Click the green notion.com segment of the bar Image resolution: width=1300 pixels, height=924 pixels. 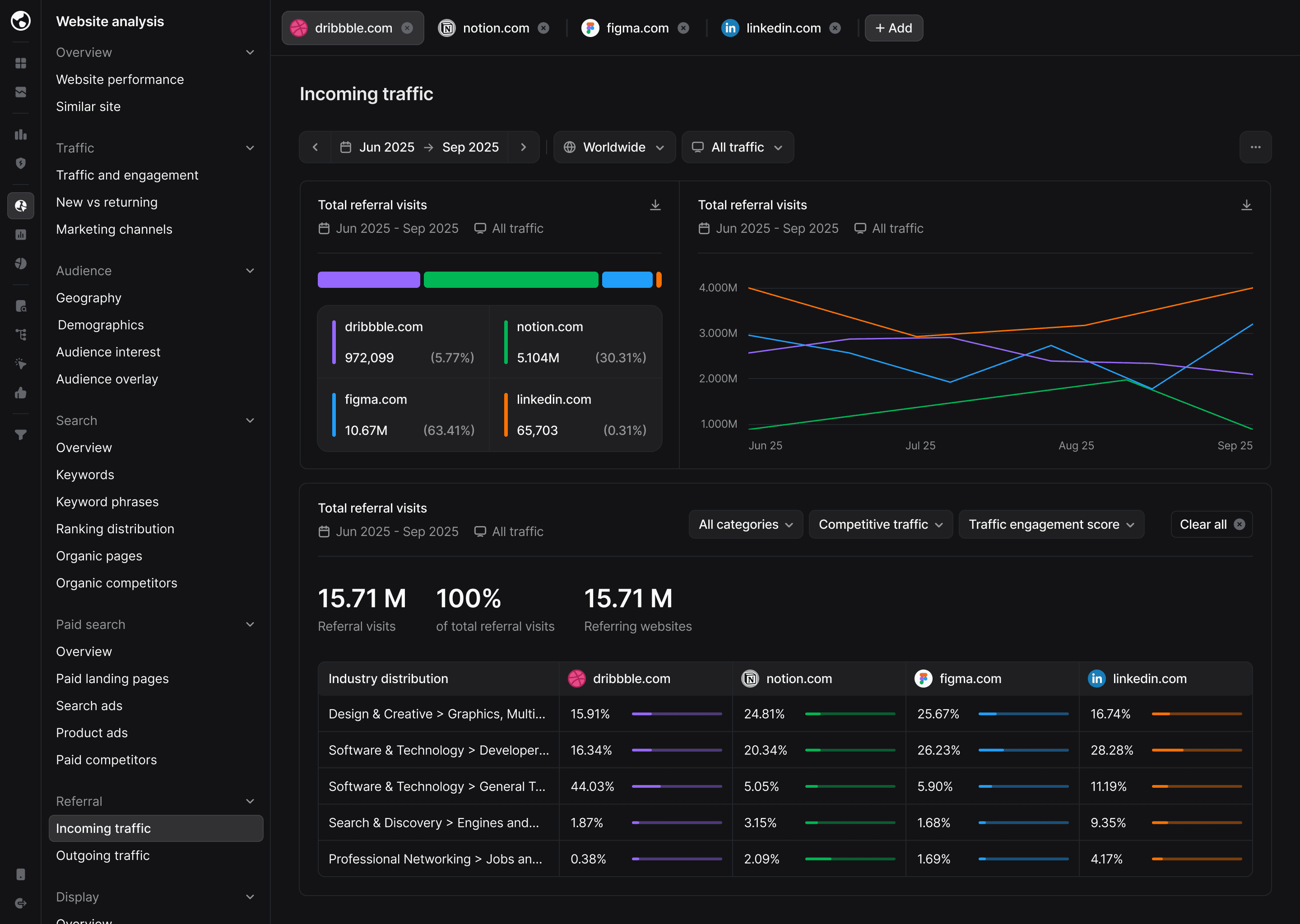(511, 280)
